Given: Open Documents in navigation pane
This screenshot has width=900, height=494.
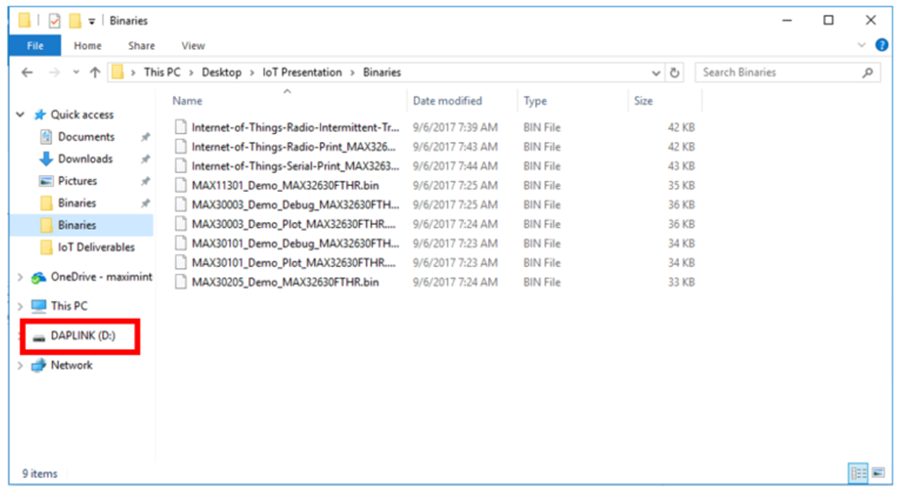Looking at the screenshot, I should point(86,137).
